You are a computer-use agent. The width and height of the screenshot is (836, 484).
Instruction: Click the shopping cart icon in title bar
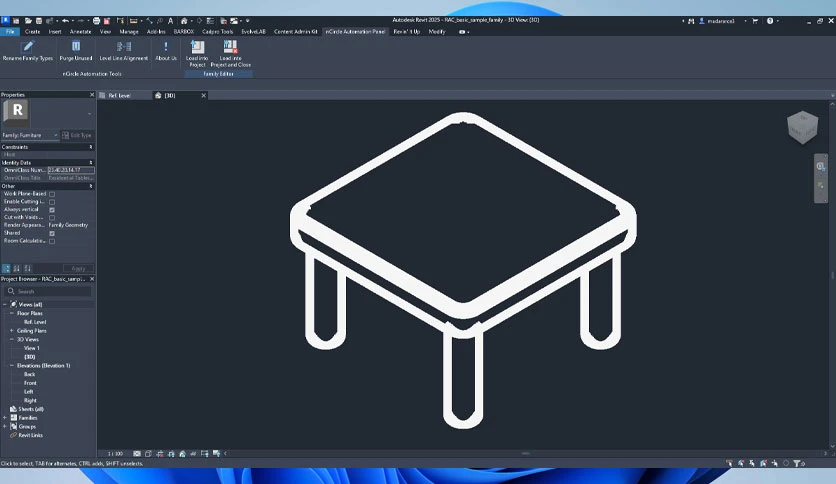click(755, 21)
